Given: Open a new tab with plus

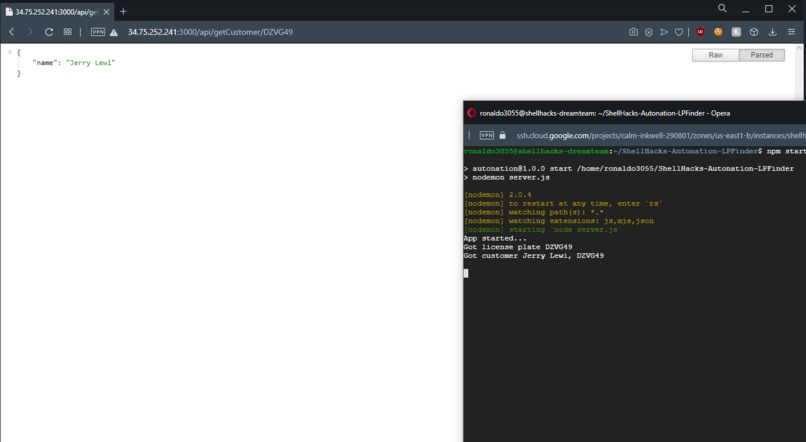Looking at the screenshot, I should click(x=123, y=11).
